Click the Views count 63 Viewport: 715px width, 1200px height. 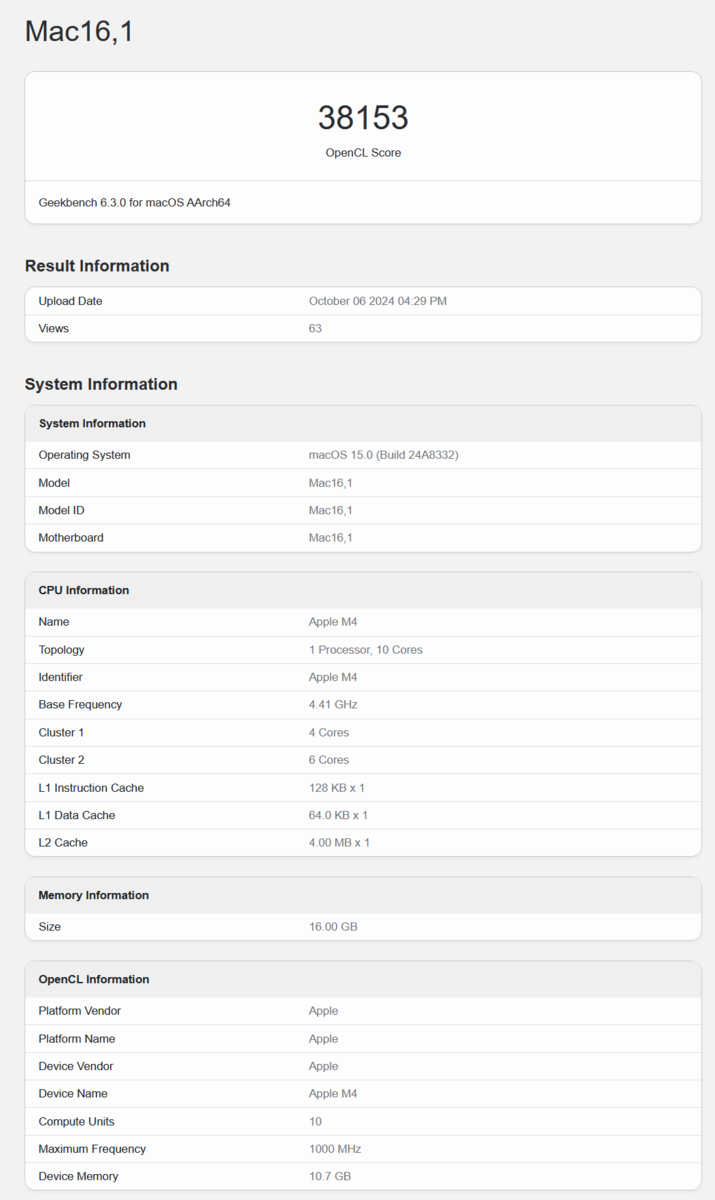(x=315, y=328)
